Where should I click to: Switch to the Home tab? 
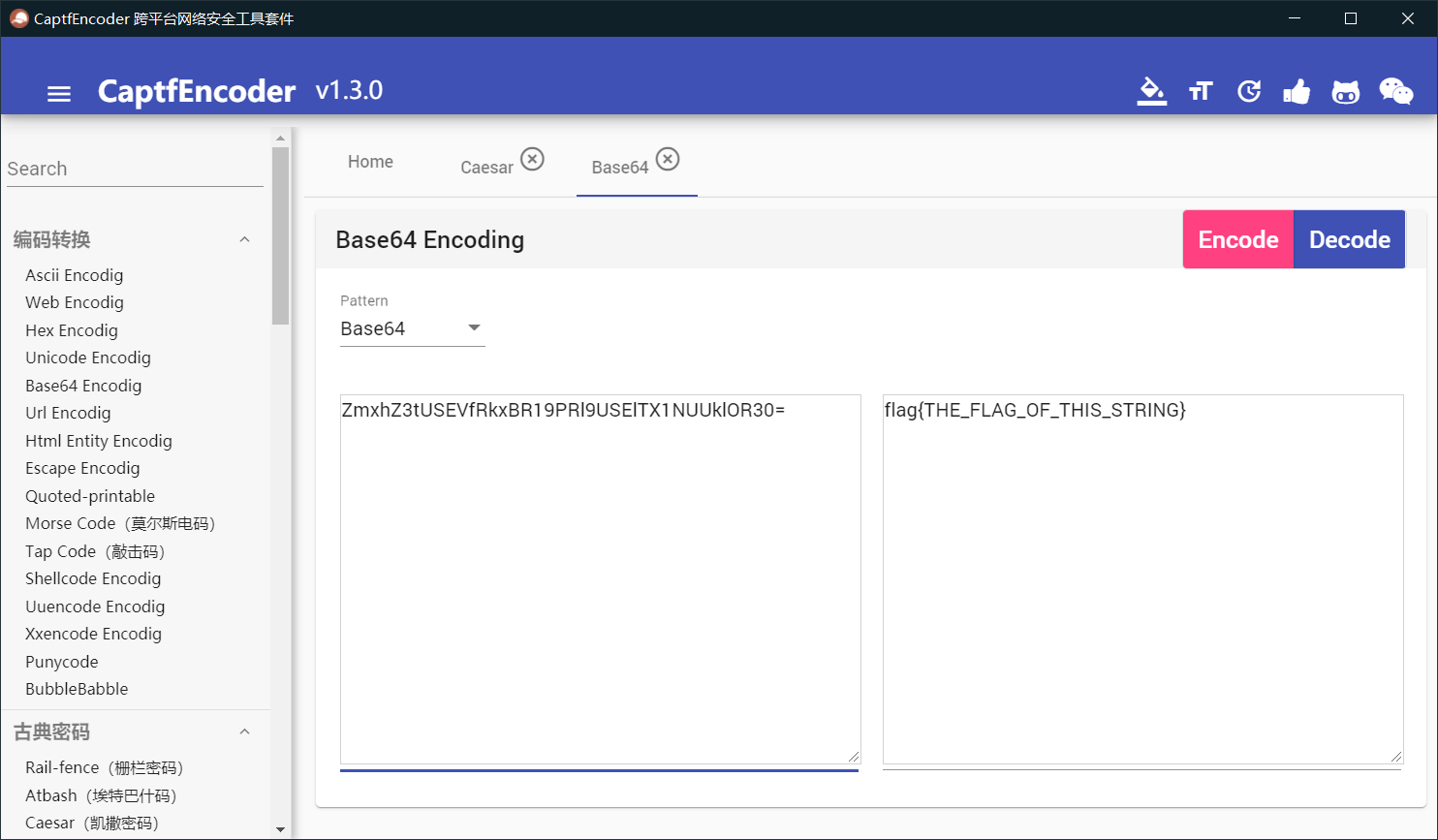pyautogui.click(x=370, y=162)
